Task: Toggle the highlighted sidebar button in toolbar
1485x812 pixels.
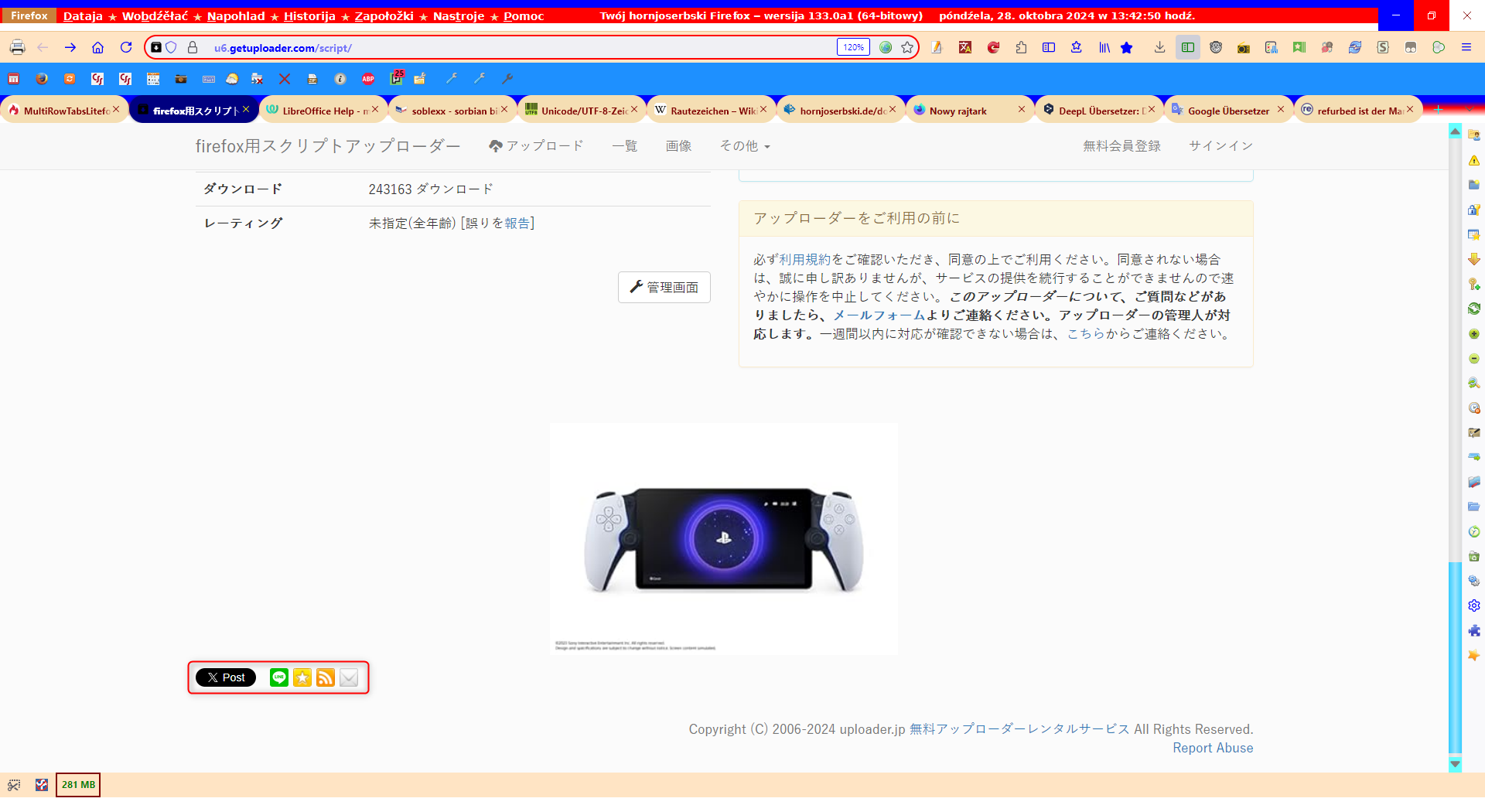Action: point(1187,48)
